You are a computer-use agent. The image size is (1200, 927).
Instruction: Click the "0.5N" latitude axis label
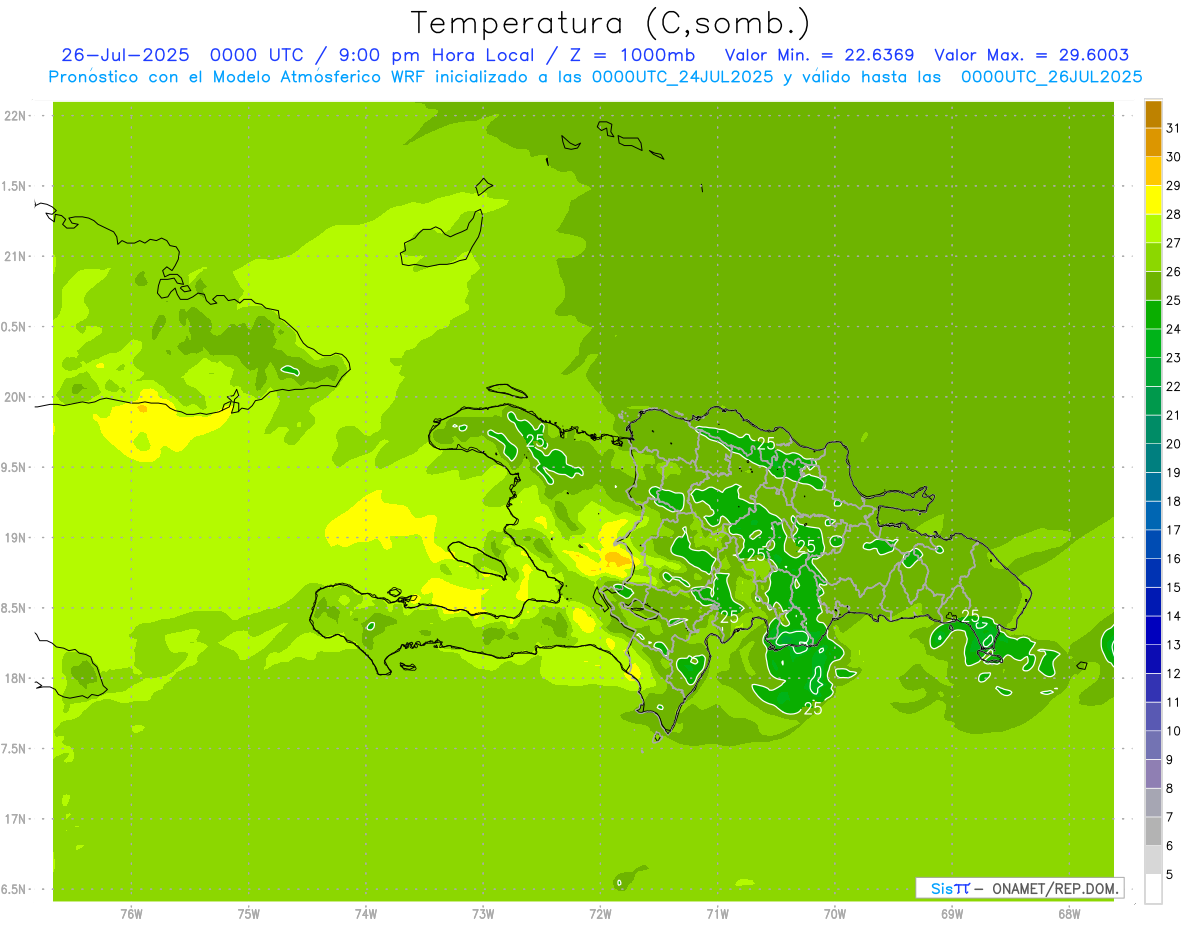(x=14, y=327)
